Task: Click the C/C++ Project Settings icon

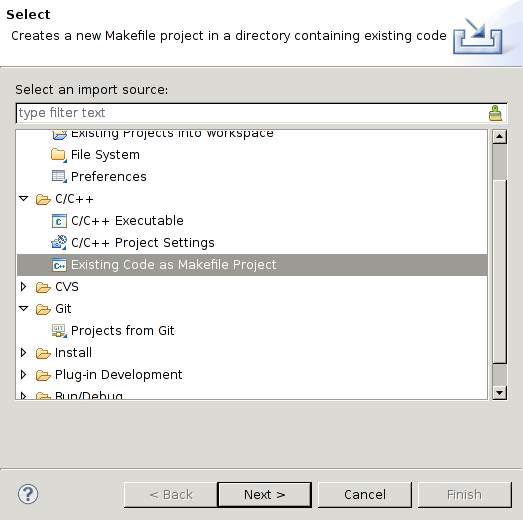Action: tap(59, 242)
